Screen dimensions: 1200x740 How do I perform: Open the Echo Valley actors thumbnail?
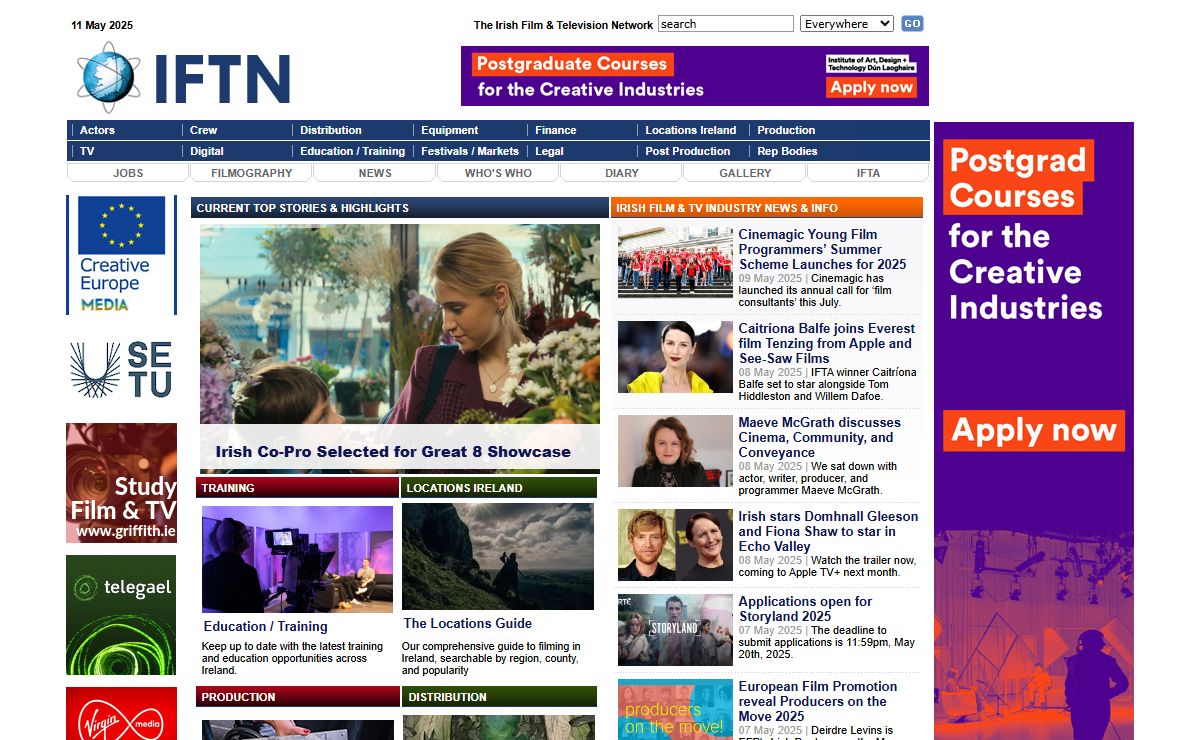click(675, 545)
